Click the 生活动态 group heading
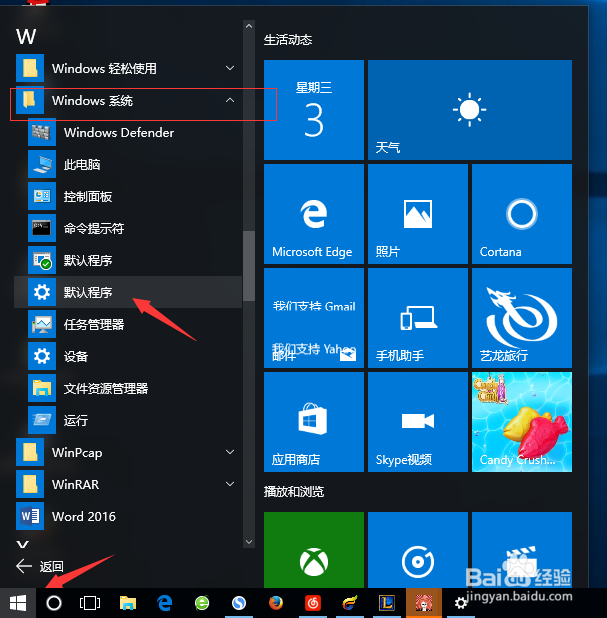 (288, 40)
